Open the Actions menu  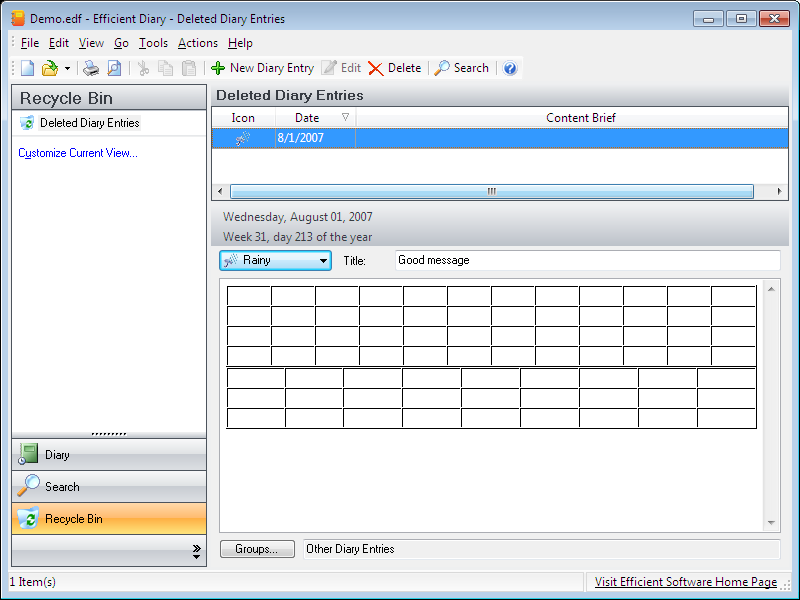(197, 43)
